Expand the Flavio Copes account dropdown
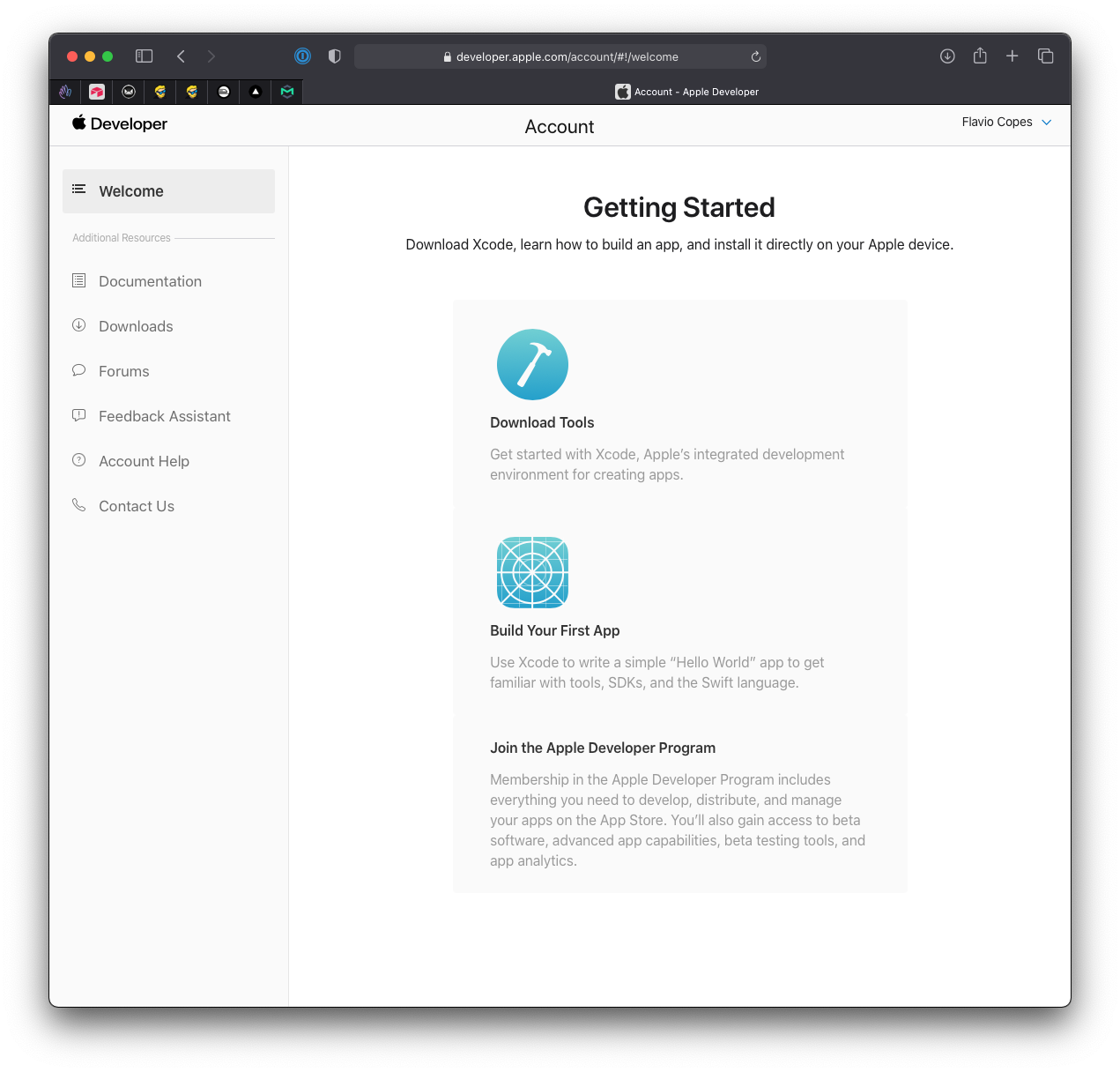Screen dimensions: 1120x1072 point(1006,123)
